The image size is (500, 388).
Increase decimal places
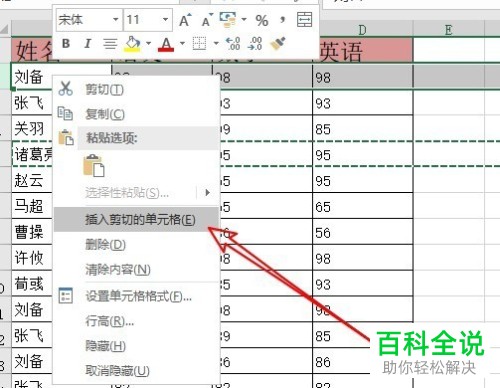pos(233,44)
